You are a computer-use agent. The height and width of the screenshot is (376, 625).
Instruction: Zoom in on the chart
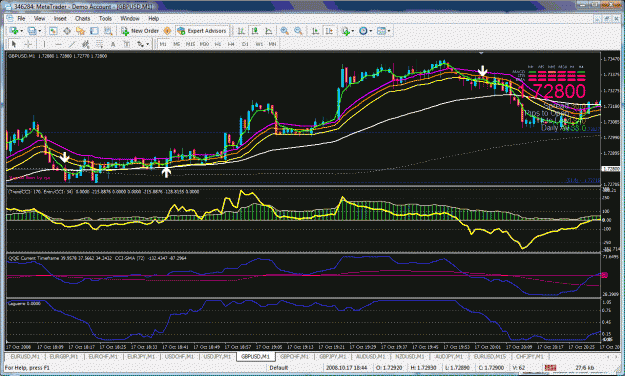pos(285,31)
